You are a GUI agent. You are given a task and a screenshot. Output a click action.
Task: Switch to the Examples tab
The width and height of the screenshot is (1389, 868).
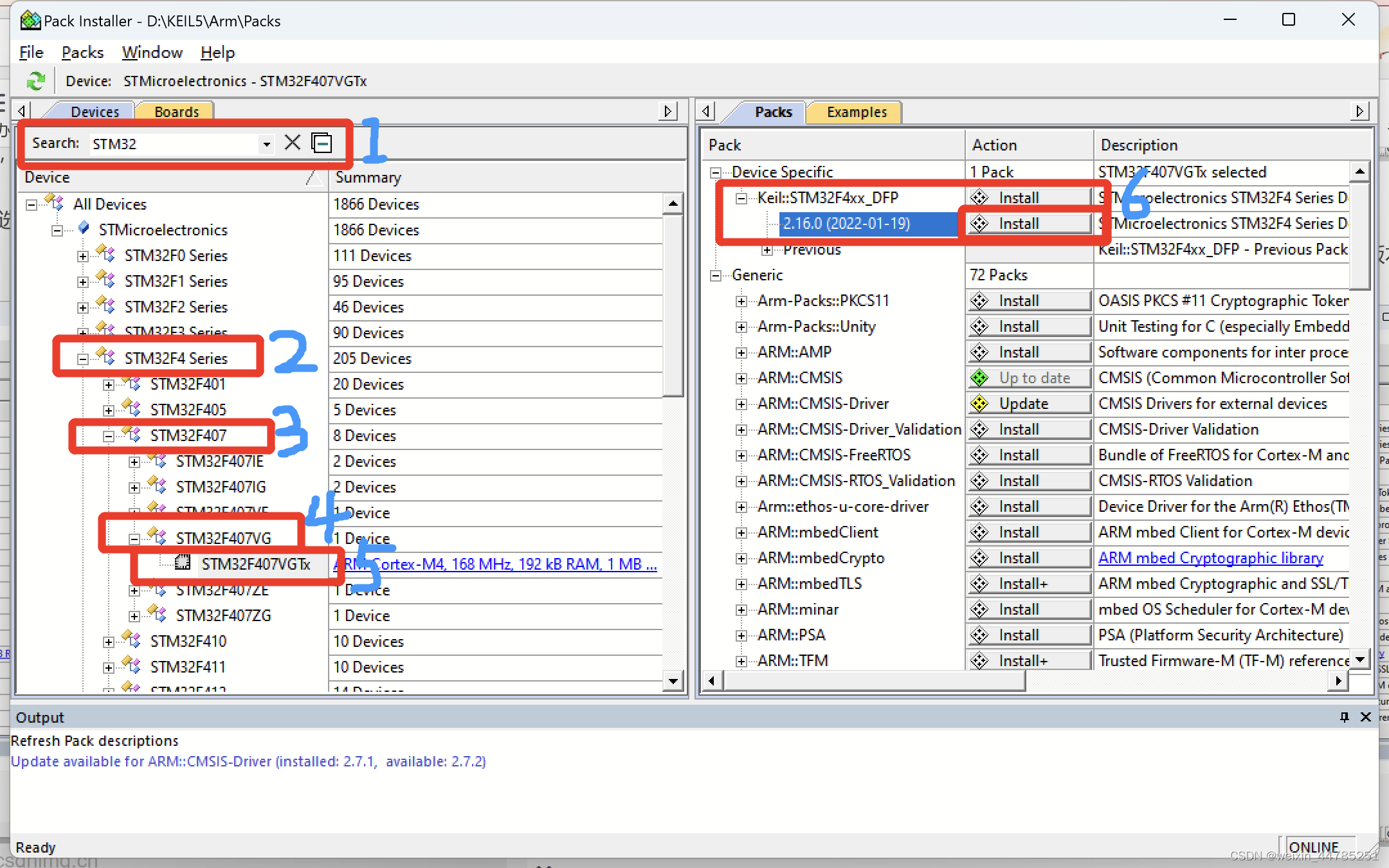point(857,112)
